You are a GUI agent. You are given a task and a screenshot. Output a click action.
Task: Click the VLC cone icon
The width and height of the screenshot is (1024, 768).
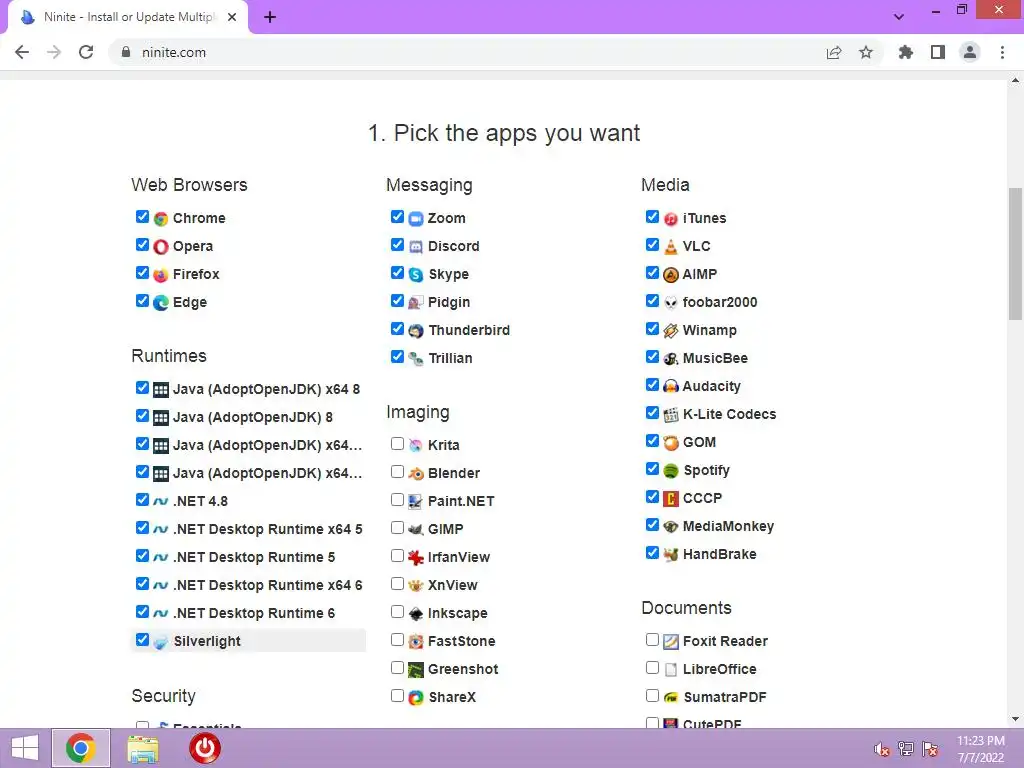click(x=671, y=246)
